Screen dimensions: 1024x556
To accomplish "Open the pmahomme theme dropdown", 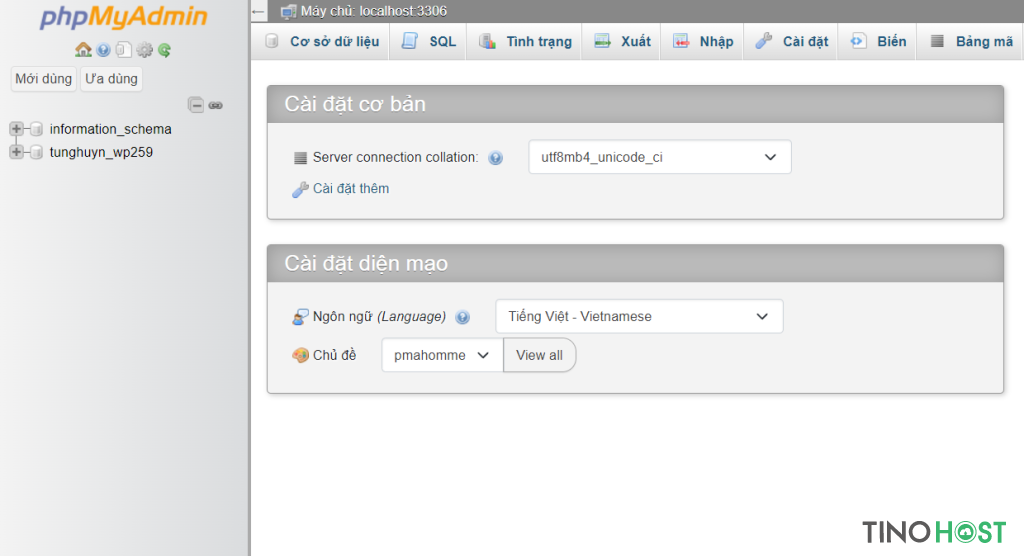I will (x=442, y=355).
